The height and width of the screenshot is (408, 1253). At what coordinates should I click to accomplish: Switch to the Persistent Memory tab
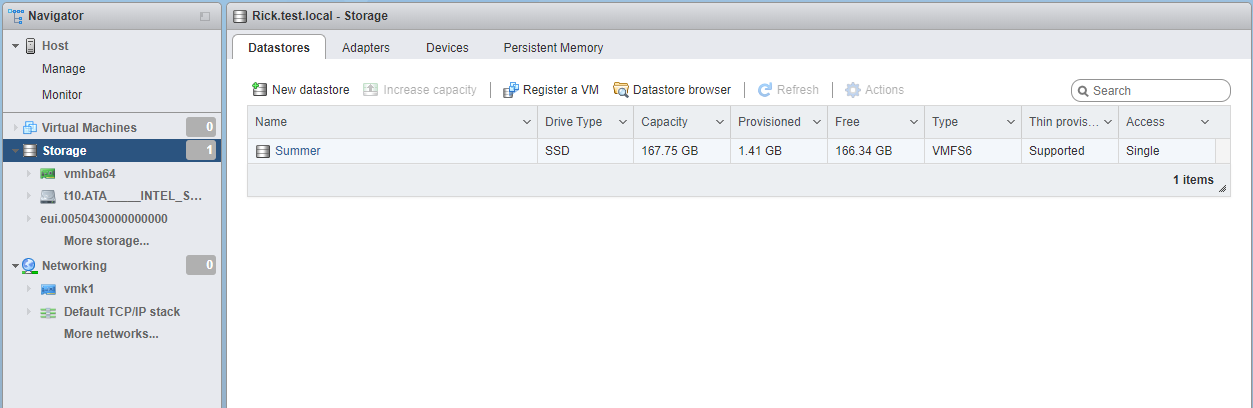(553, 47)
